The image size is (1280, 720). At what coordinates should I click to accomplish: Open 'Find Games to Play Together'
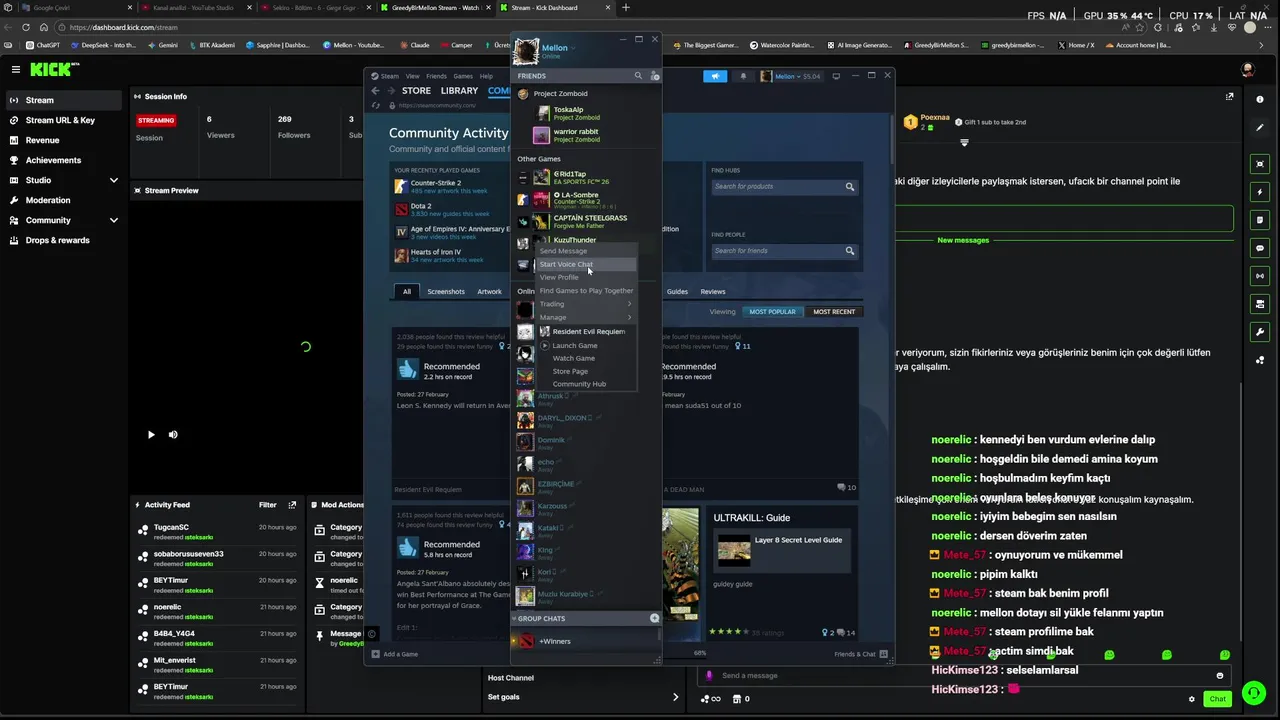586,290
